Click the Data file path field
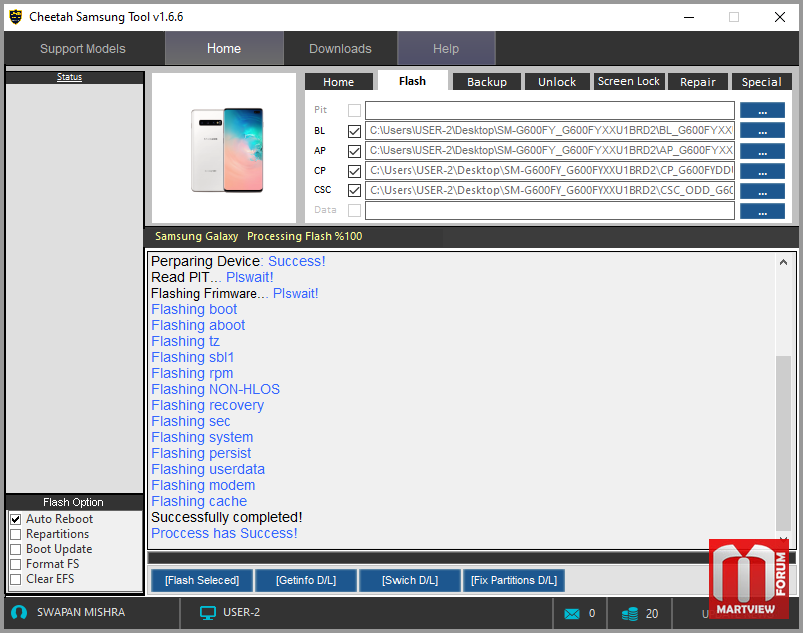The height and width of the screenshot is (633, 803). click(x=550, y=211)
